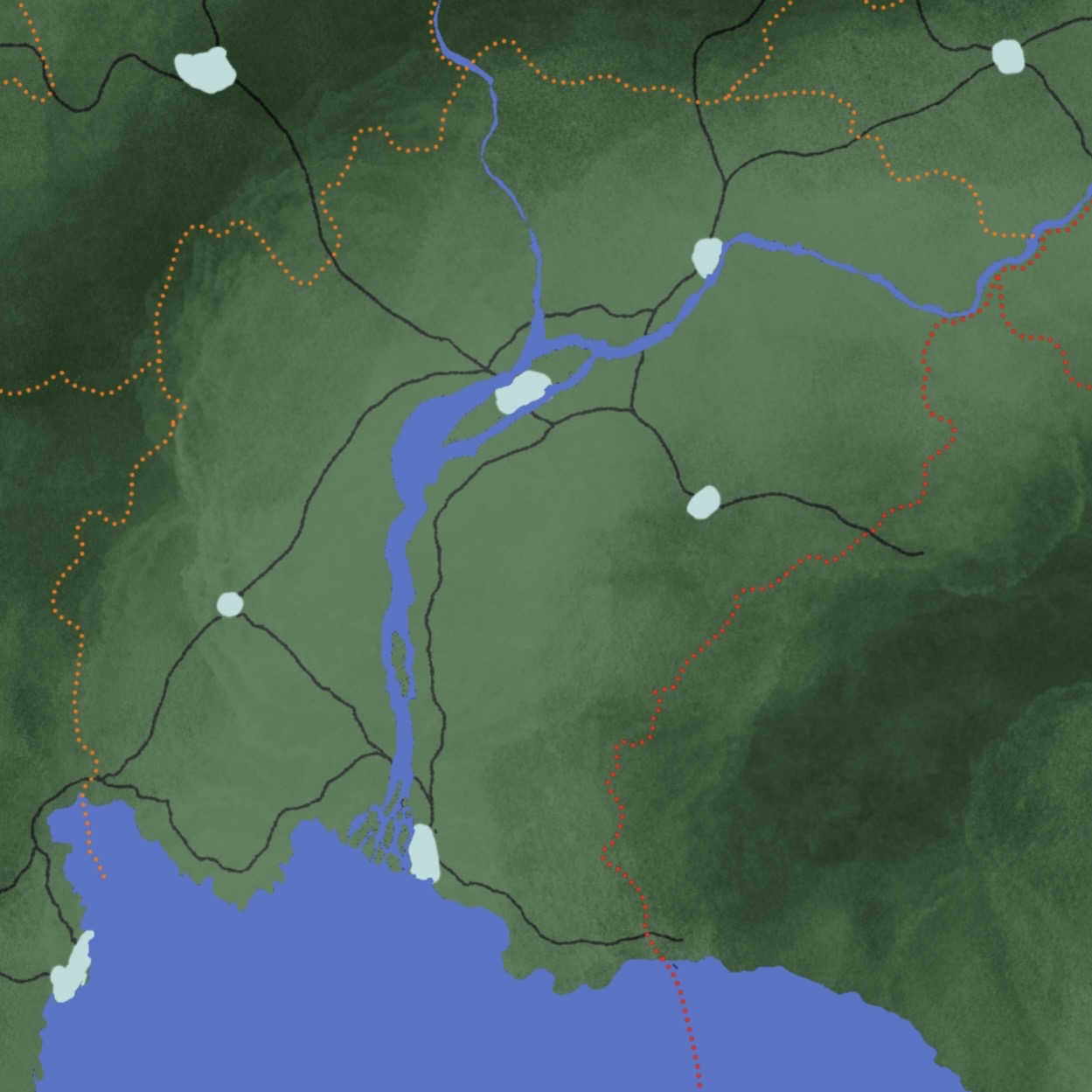
Task: Pick the city marker at the northeastern road crossing
Action: (x=1008, y=56)
